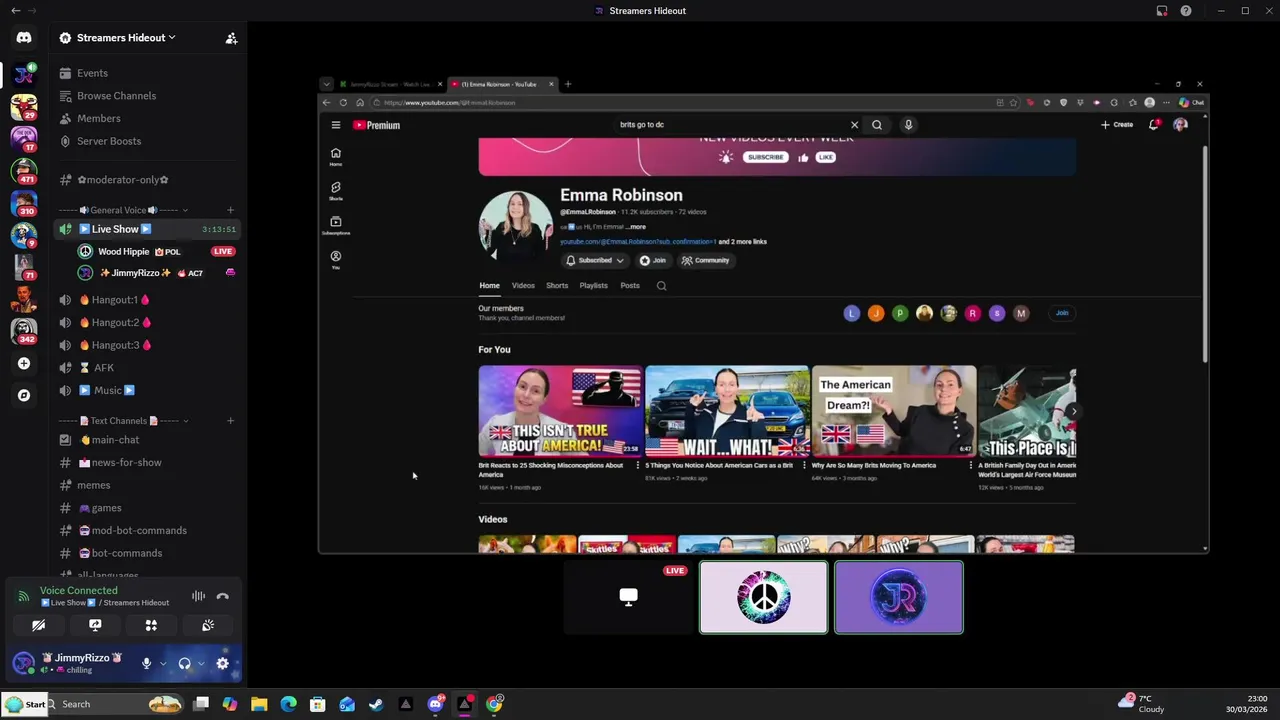This screenshot has width=1280, height=720.
Task: Open Browse Channels in Discord sidebar
Action: (x=116, y=96)
